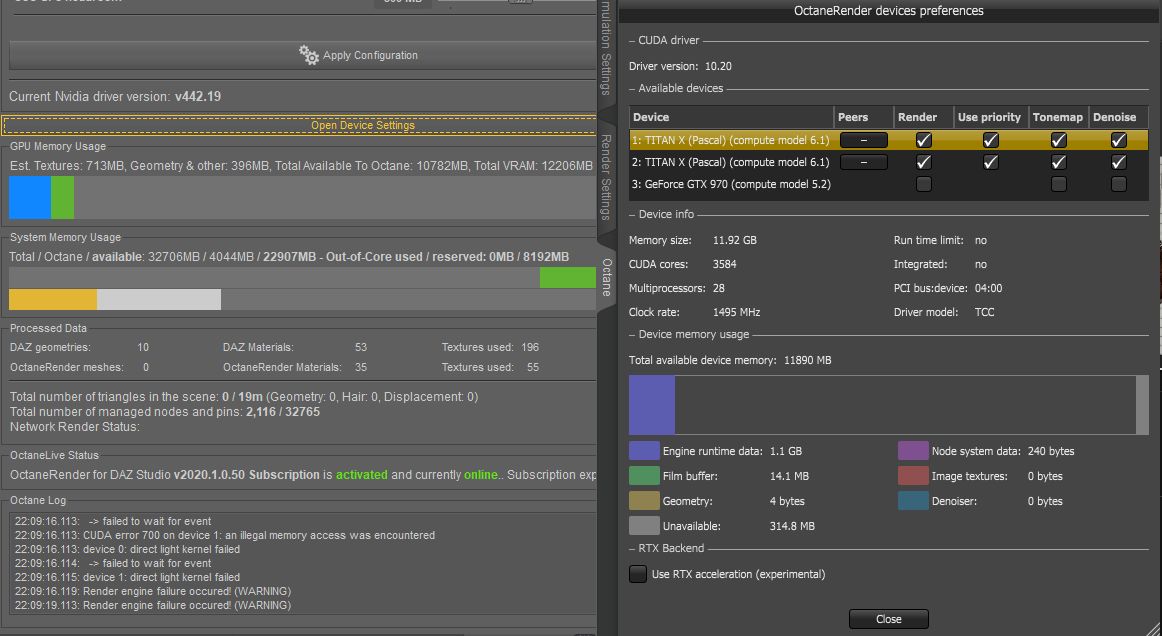The width and height of the screenshot is (1162, 636).
Task: Click the Network Render Status label
Action: click(x=74, y=426)
